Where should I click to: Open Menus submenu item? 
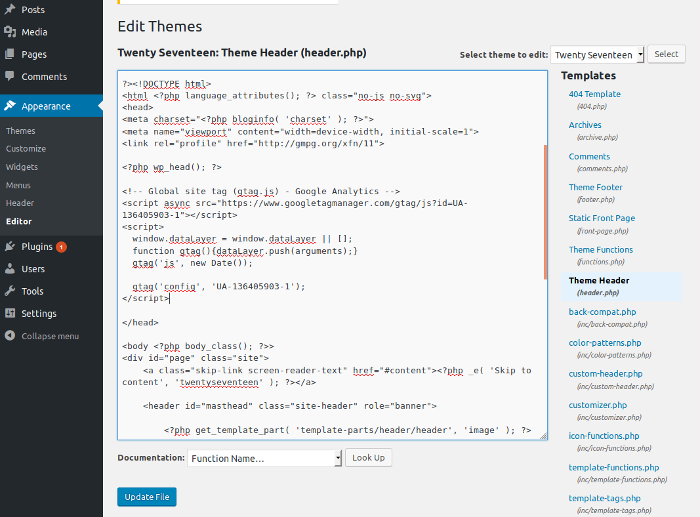click(18, 185)
